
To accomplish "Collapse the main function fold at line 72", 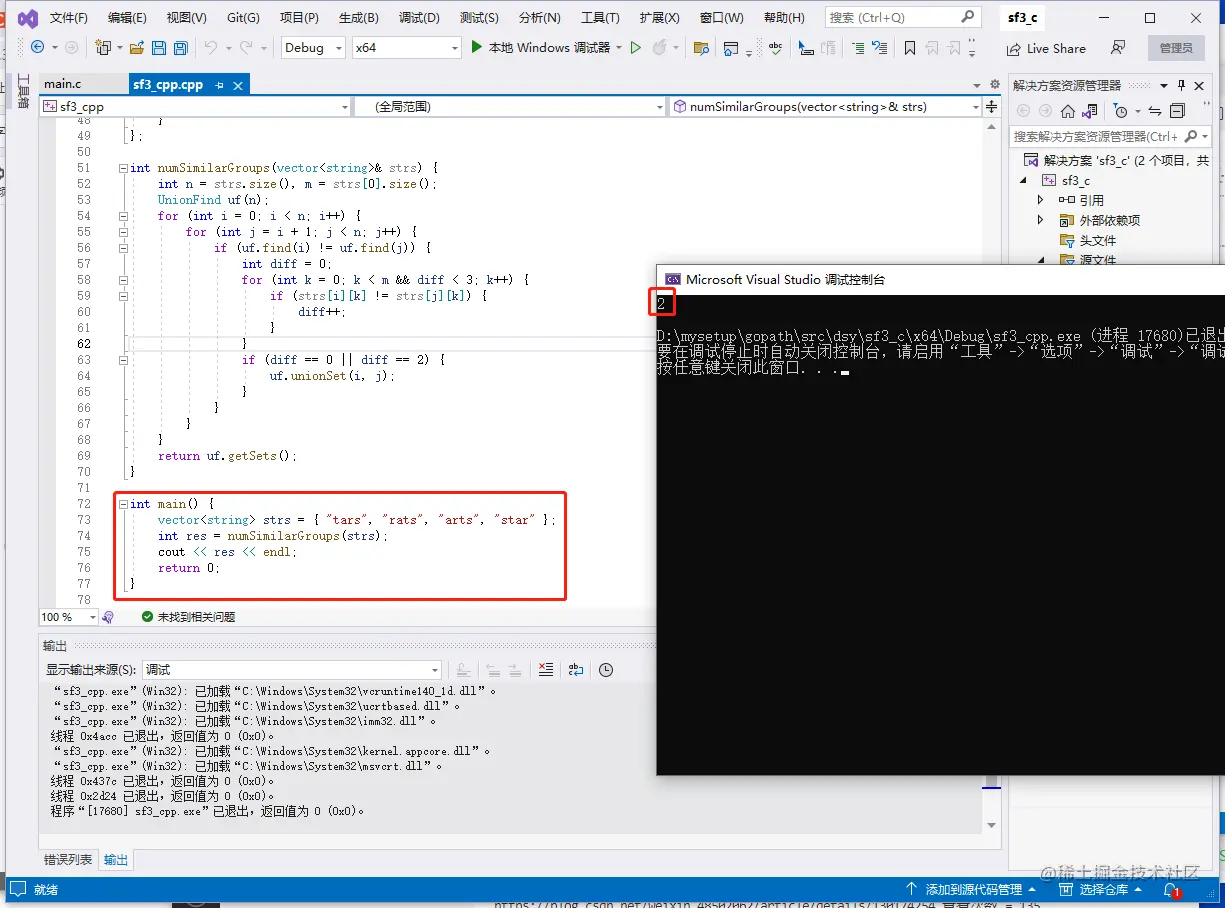I will click(x=123, y=504).
